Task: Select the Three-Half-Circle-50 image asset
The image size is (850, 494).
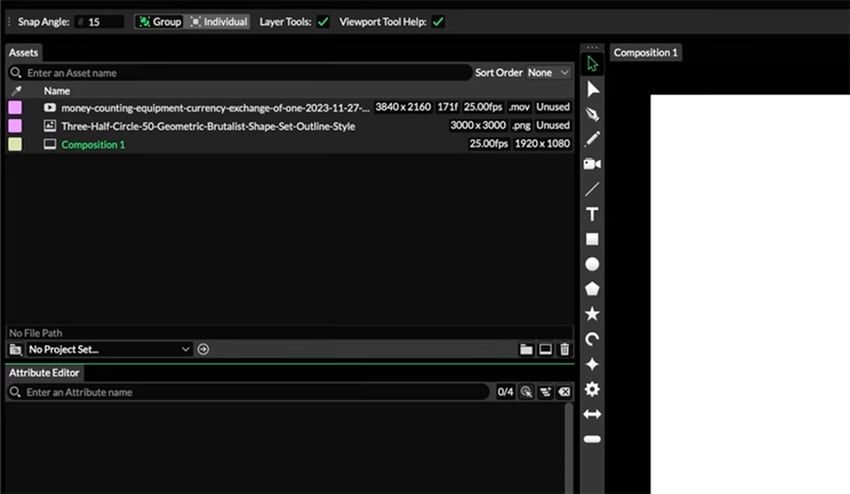Action: point(289,126)
